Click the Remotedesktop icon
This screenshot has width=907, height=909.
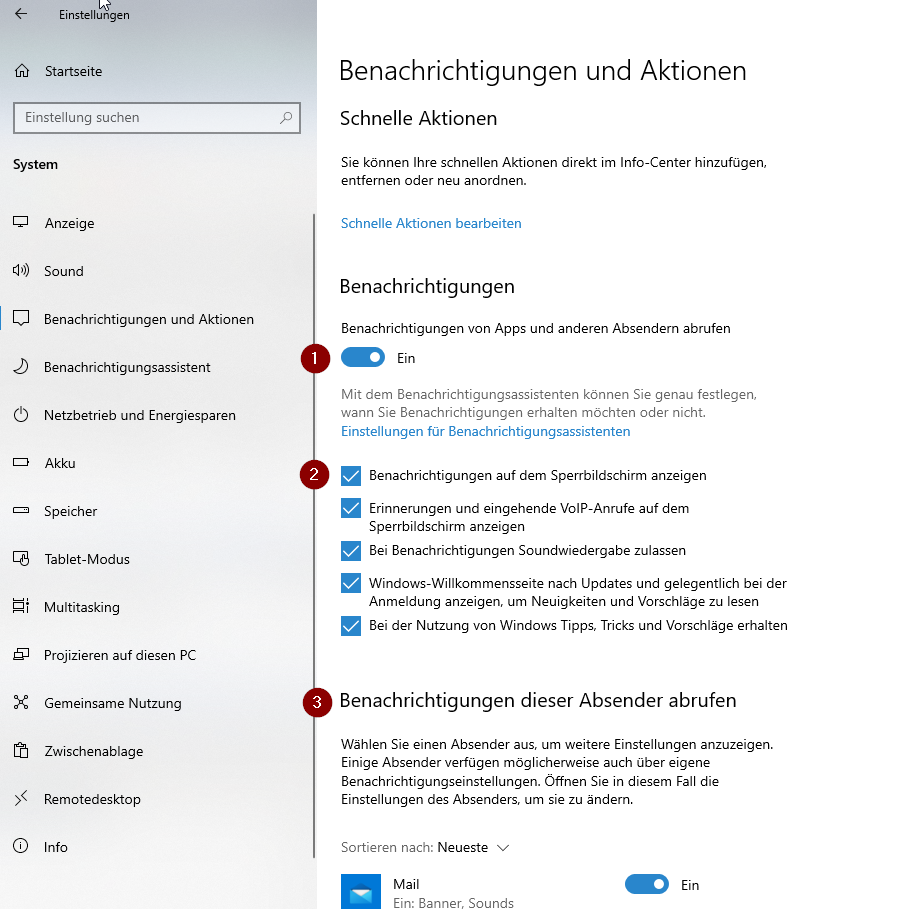coord(21,798)
